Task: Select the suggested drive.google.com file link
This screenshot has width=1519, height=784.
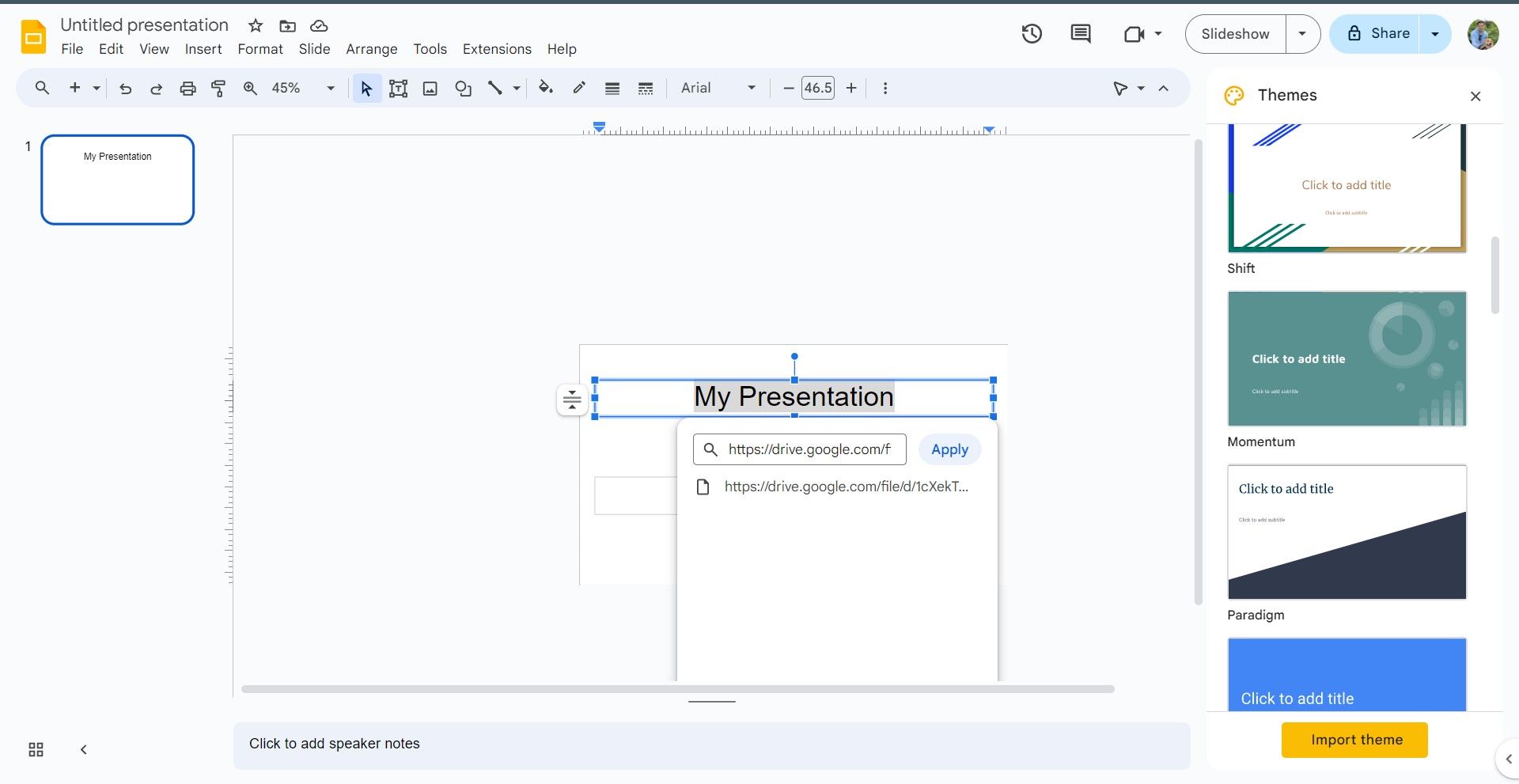Action: tap(836, 487)
